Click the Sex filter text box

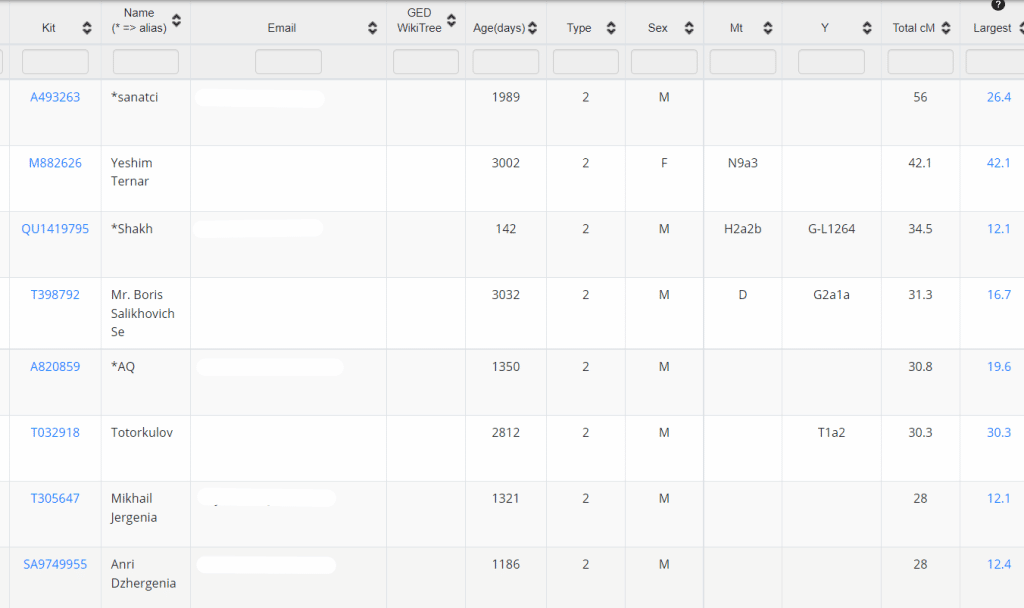(664, 62)
